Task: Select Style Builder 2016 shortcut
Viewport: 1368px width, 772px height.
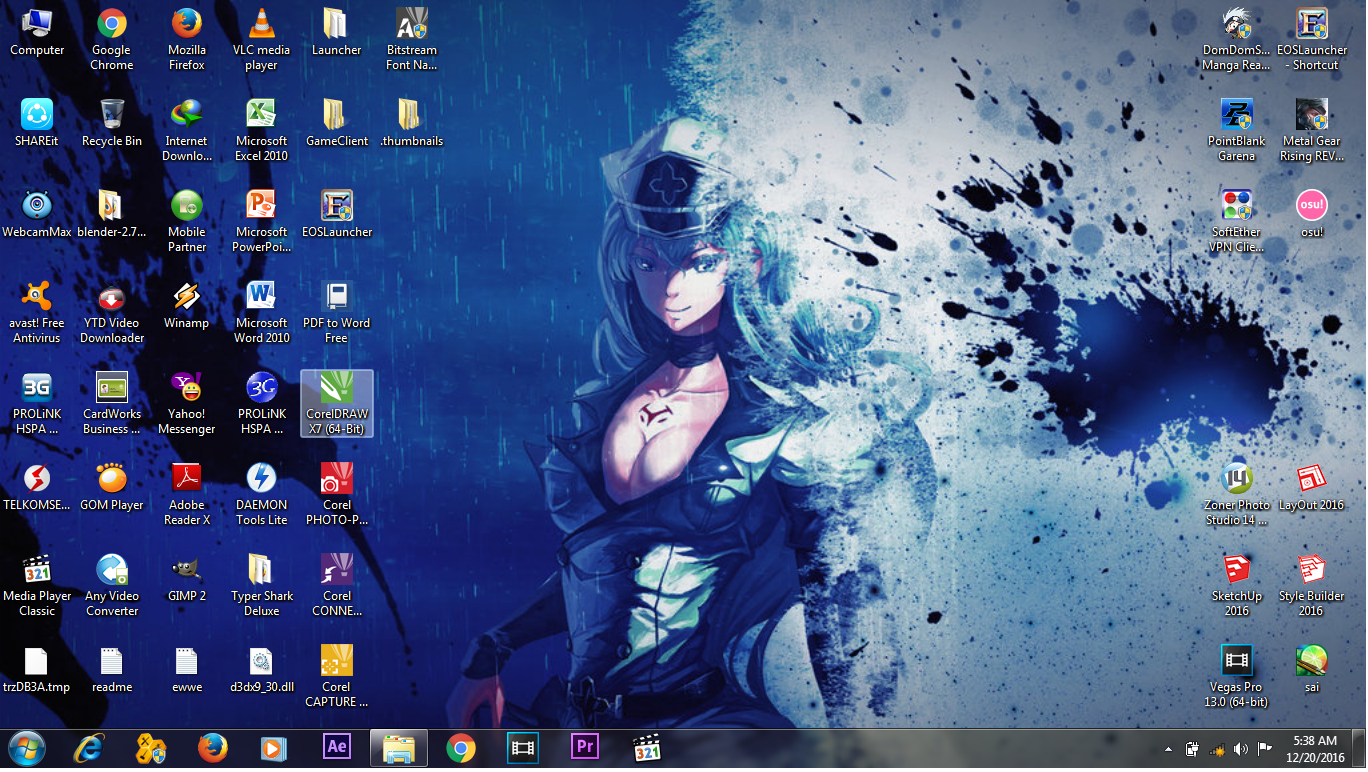Action: coord(1311,585)
